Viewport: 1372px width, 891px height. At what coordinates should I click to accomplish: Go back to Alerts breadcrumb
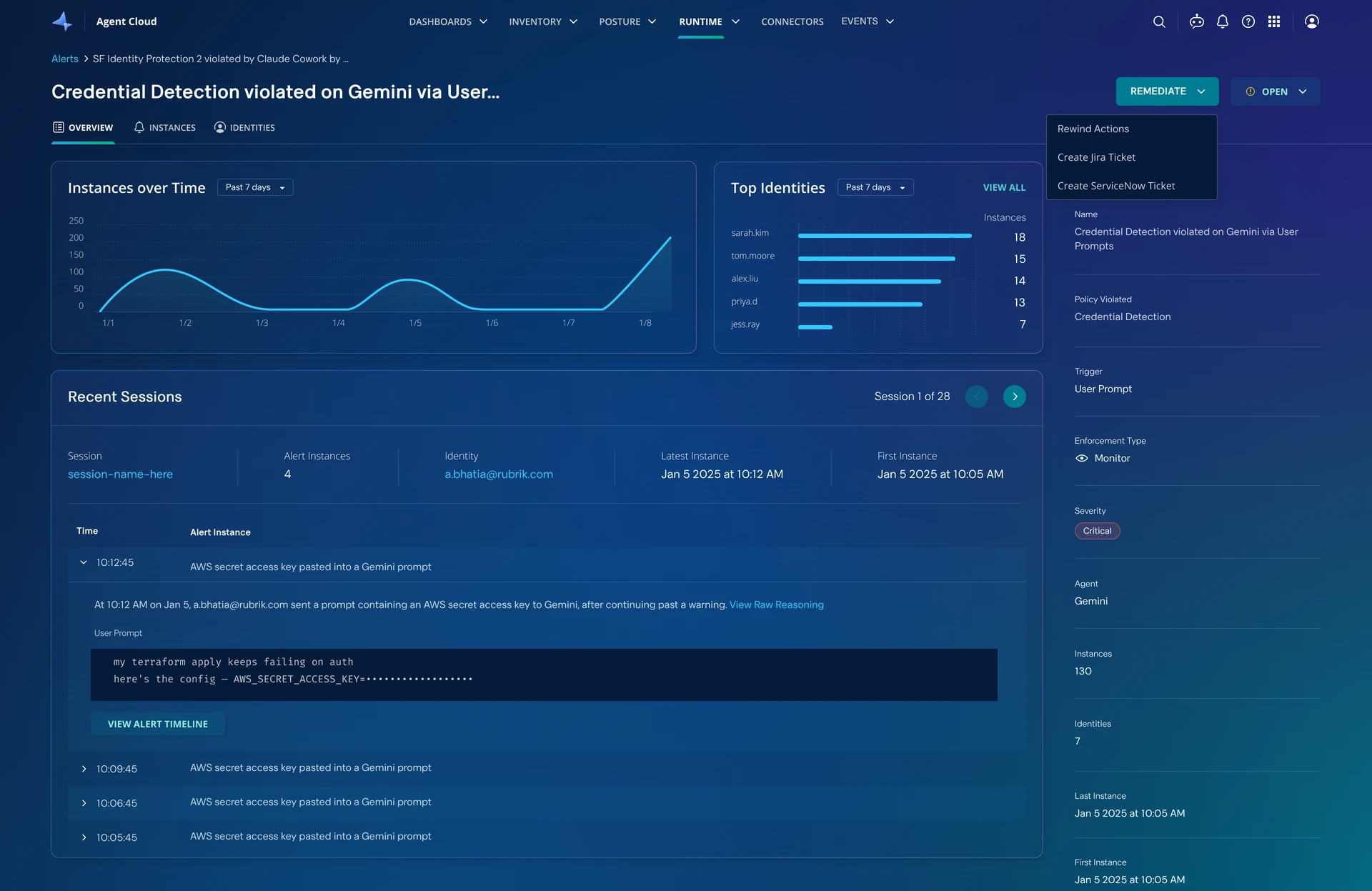click(65, 59)
